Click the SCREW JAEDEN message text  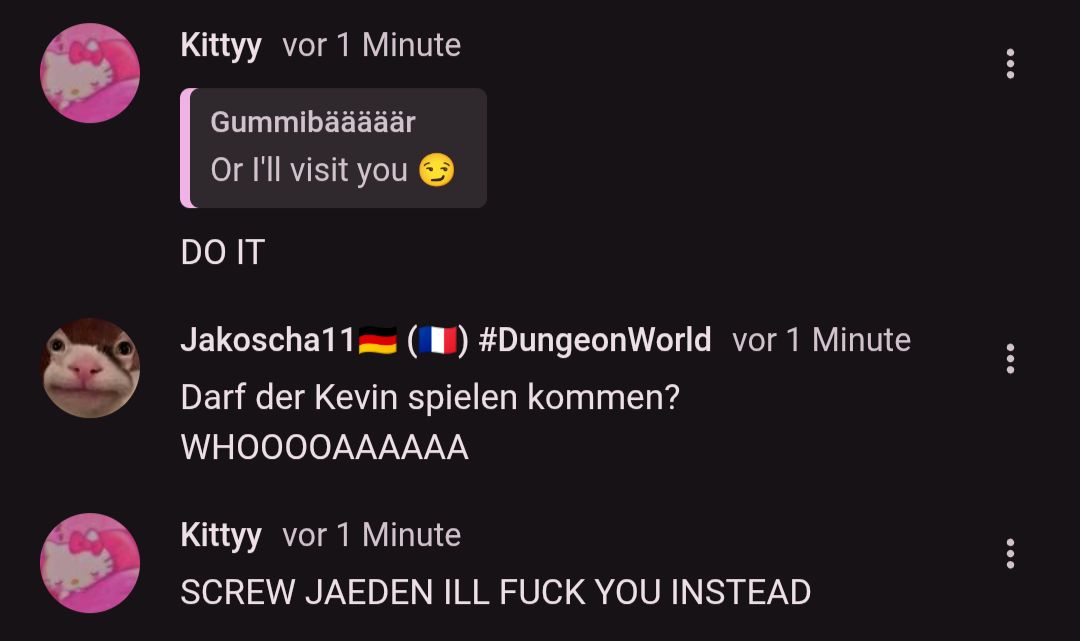[496, 592]
